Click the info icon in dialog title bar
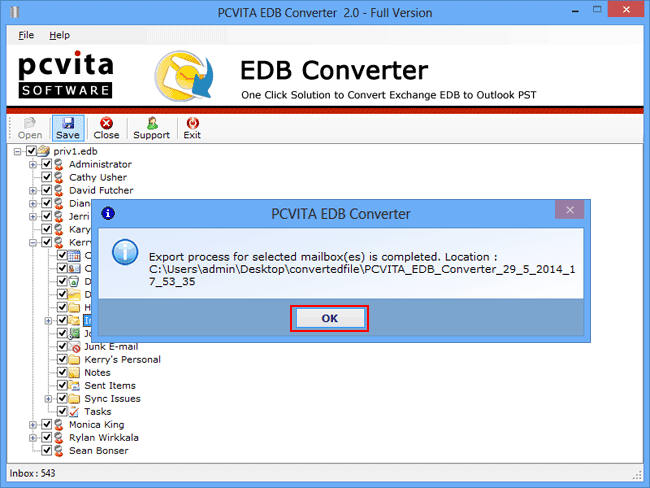Image resolution: width=650 pixels, height=488 pixels. point(108,214)
